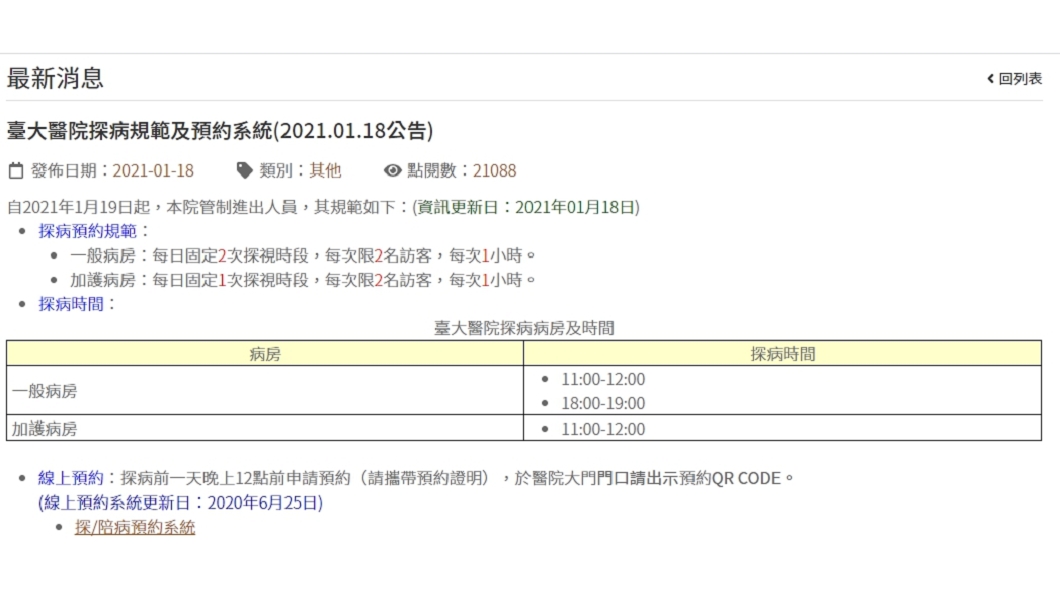Click the view count 21088
The width and height of the screenshot is (1060, 596).
494,170
